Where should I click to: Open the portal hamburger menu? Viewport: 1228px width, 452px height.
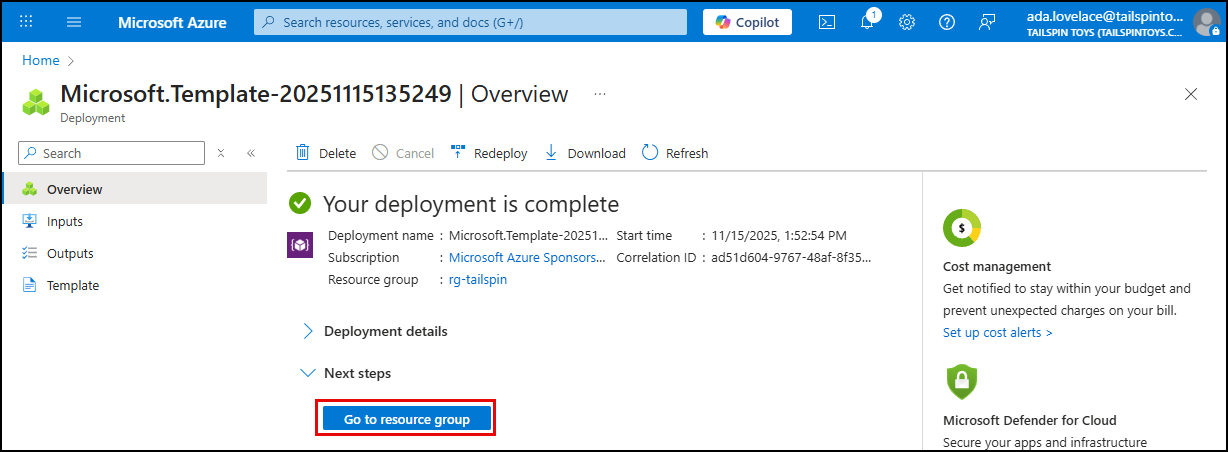(74, 22)
